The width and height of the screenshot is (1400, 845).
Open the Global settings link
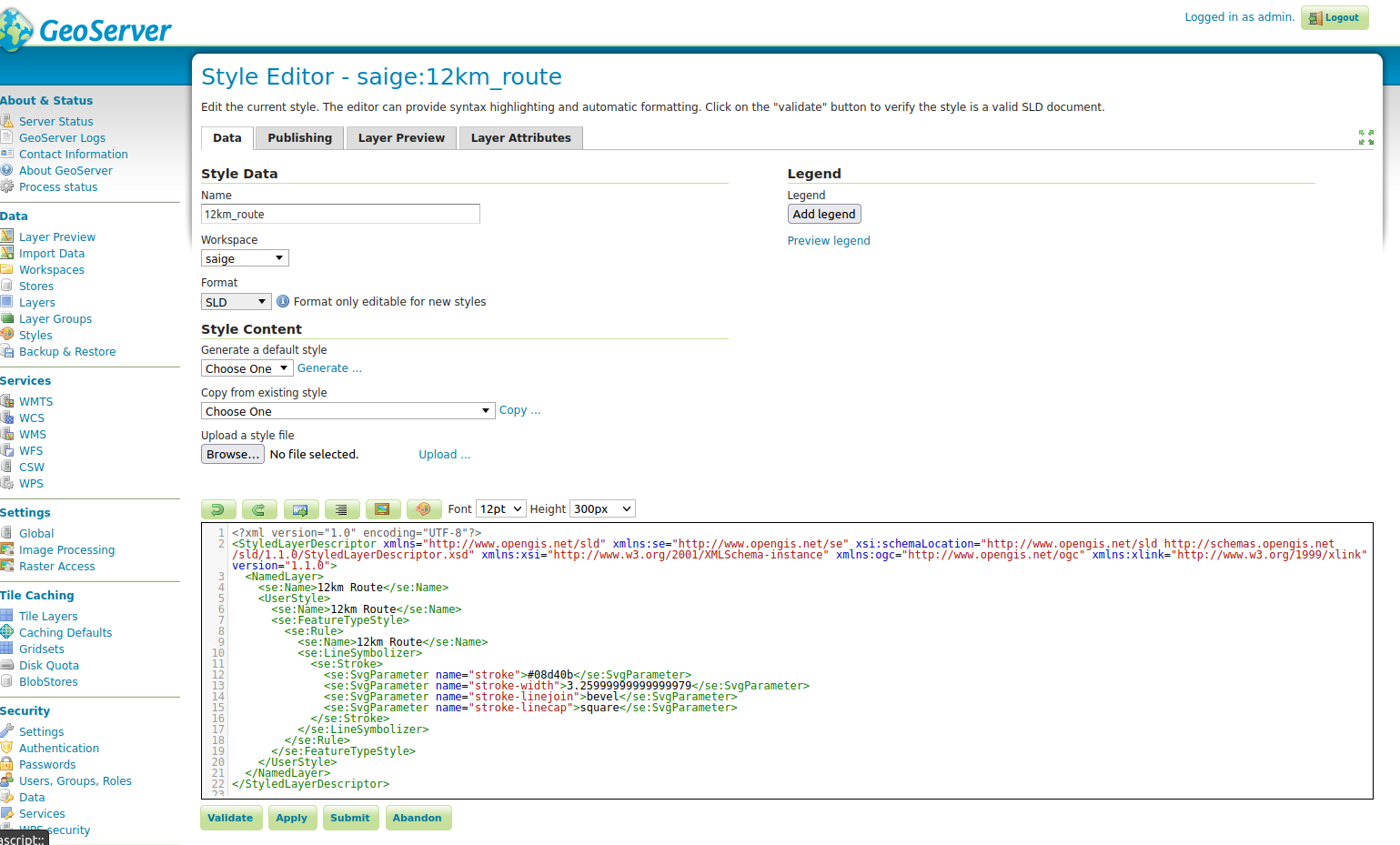(36, 533)
